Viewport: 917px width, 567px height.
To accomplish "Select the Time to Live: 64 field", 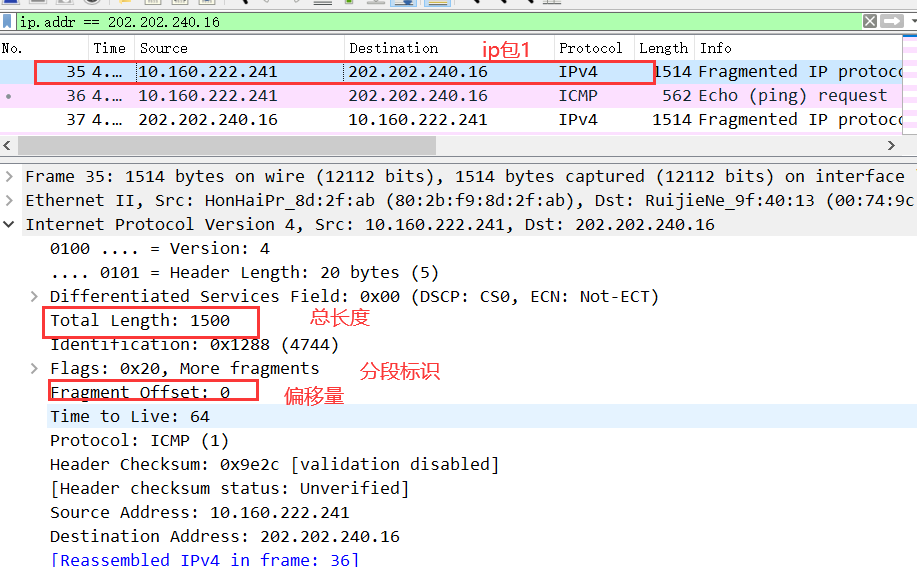I will pos(130,416).
